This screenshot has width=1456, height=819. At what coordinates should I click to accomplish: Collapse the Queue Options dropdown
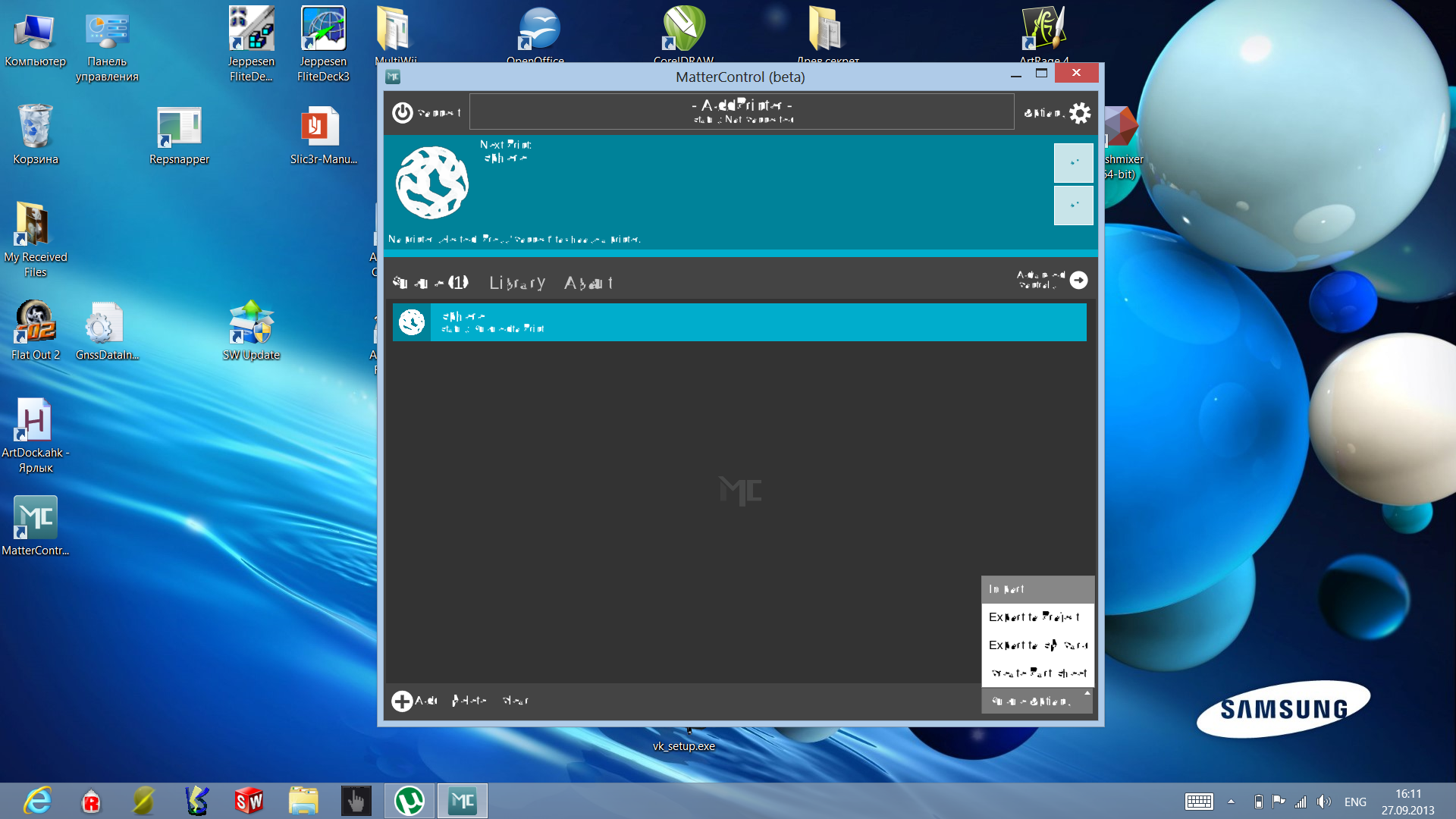point(1037,701)
